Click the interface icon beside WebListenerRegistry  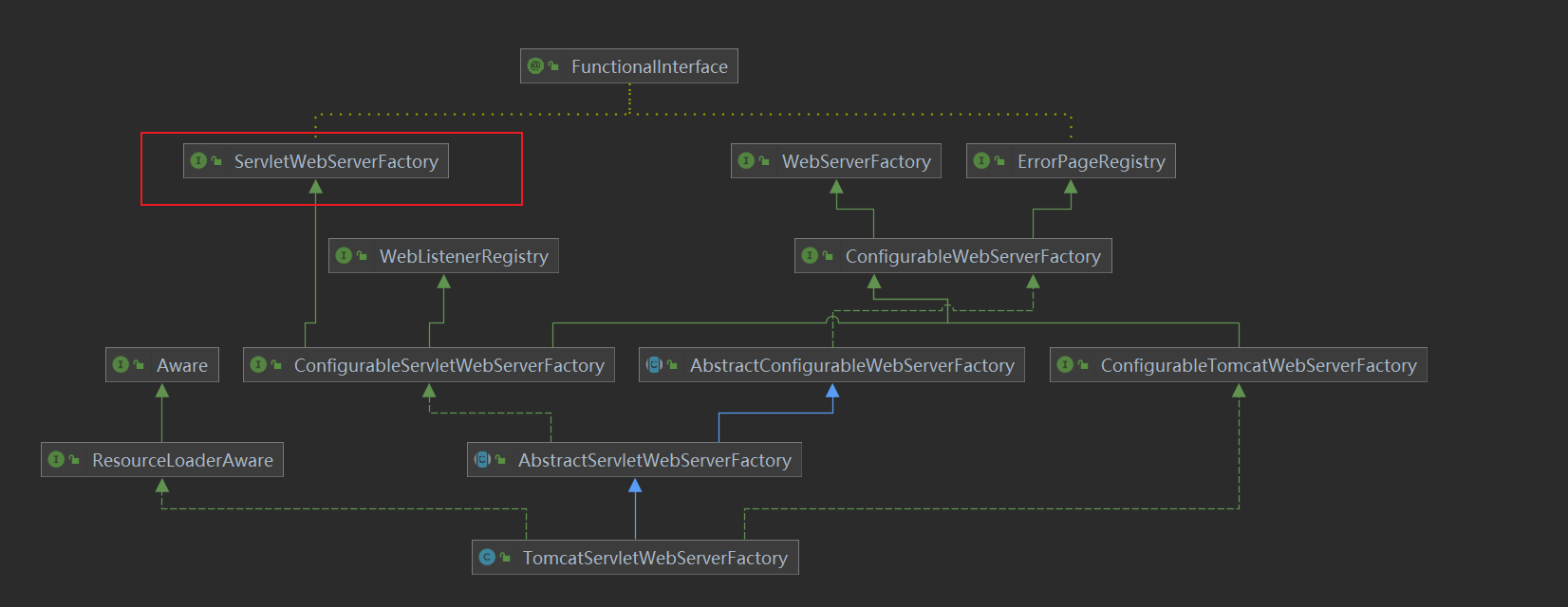pos(344,256)
